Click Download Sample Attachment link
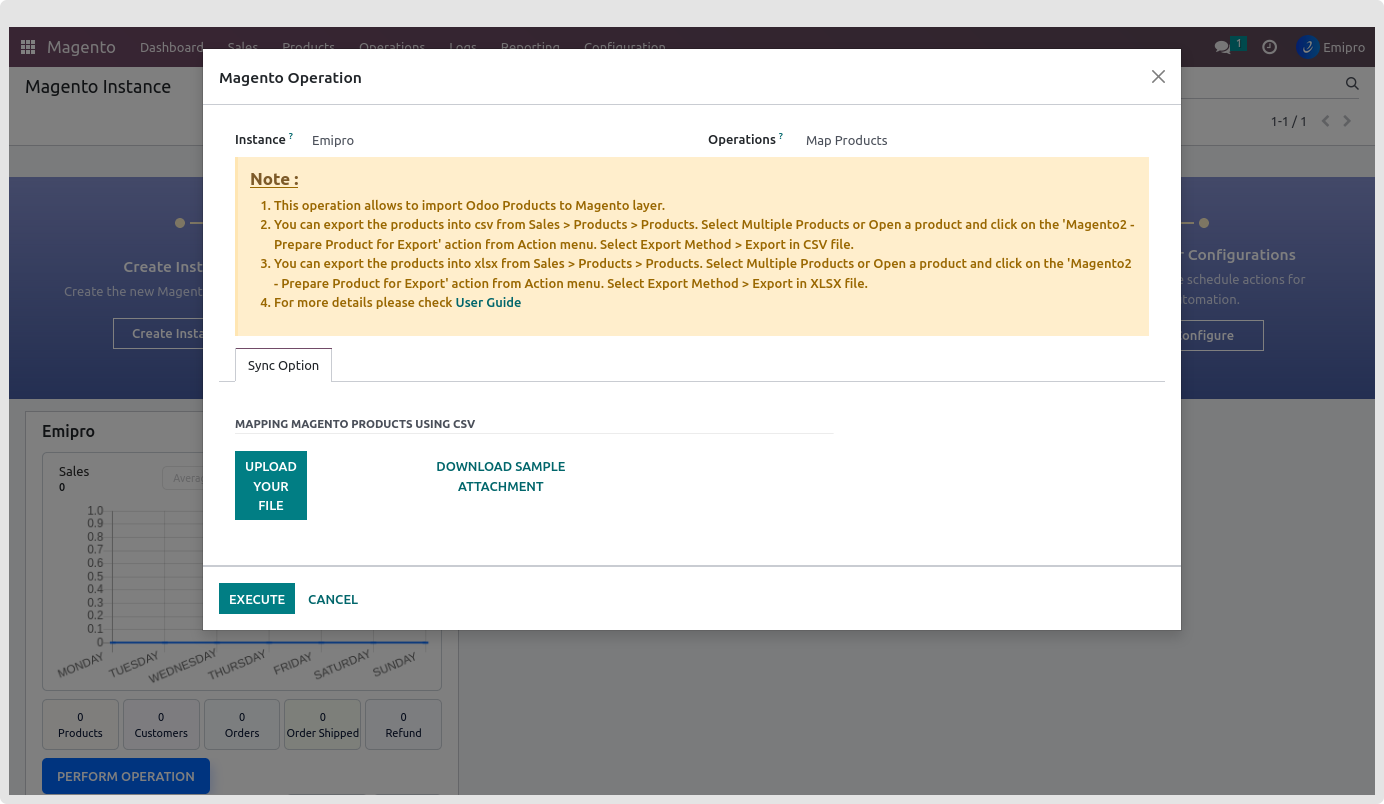This screenshot has height=804, width=1384. [x=500, y=476]
